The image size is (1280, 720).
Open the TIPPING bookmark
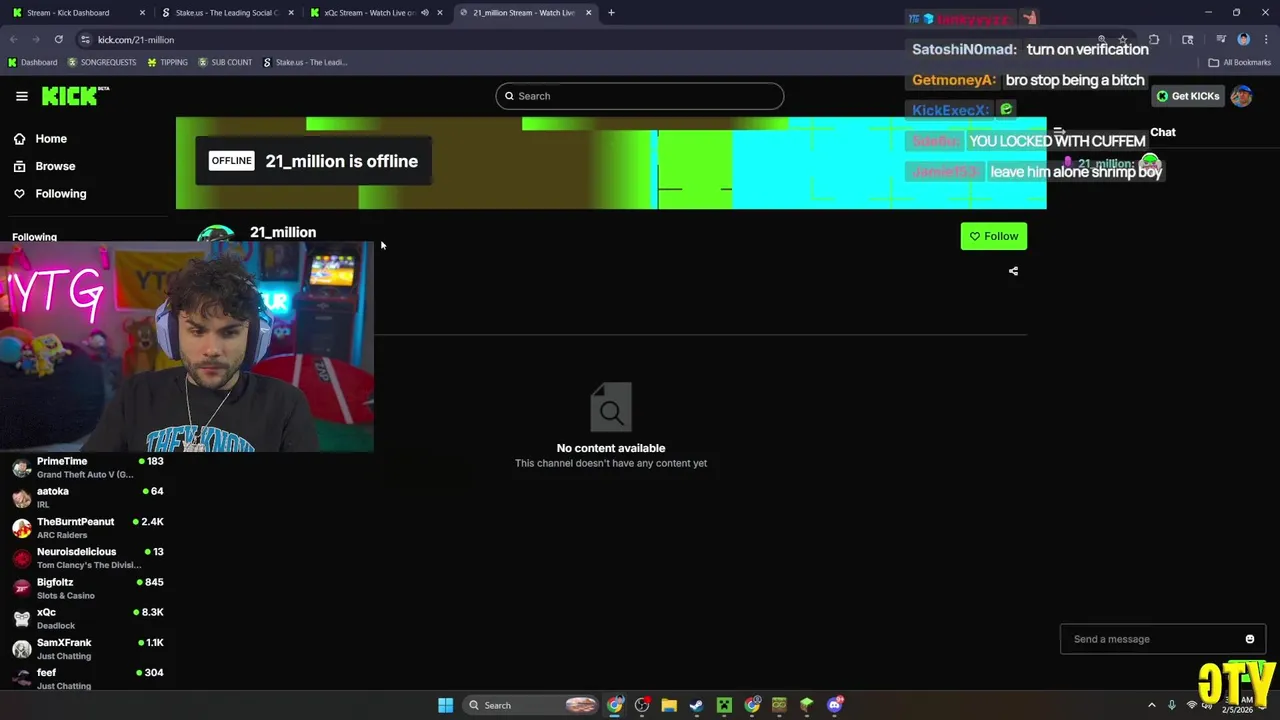[167, 62]
